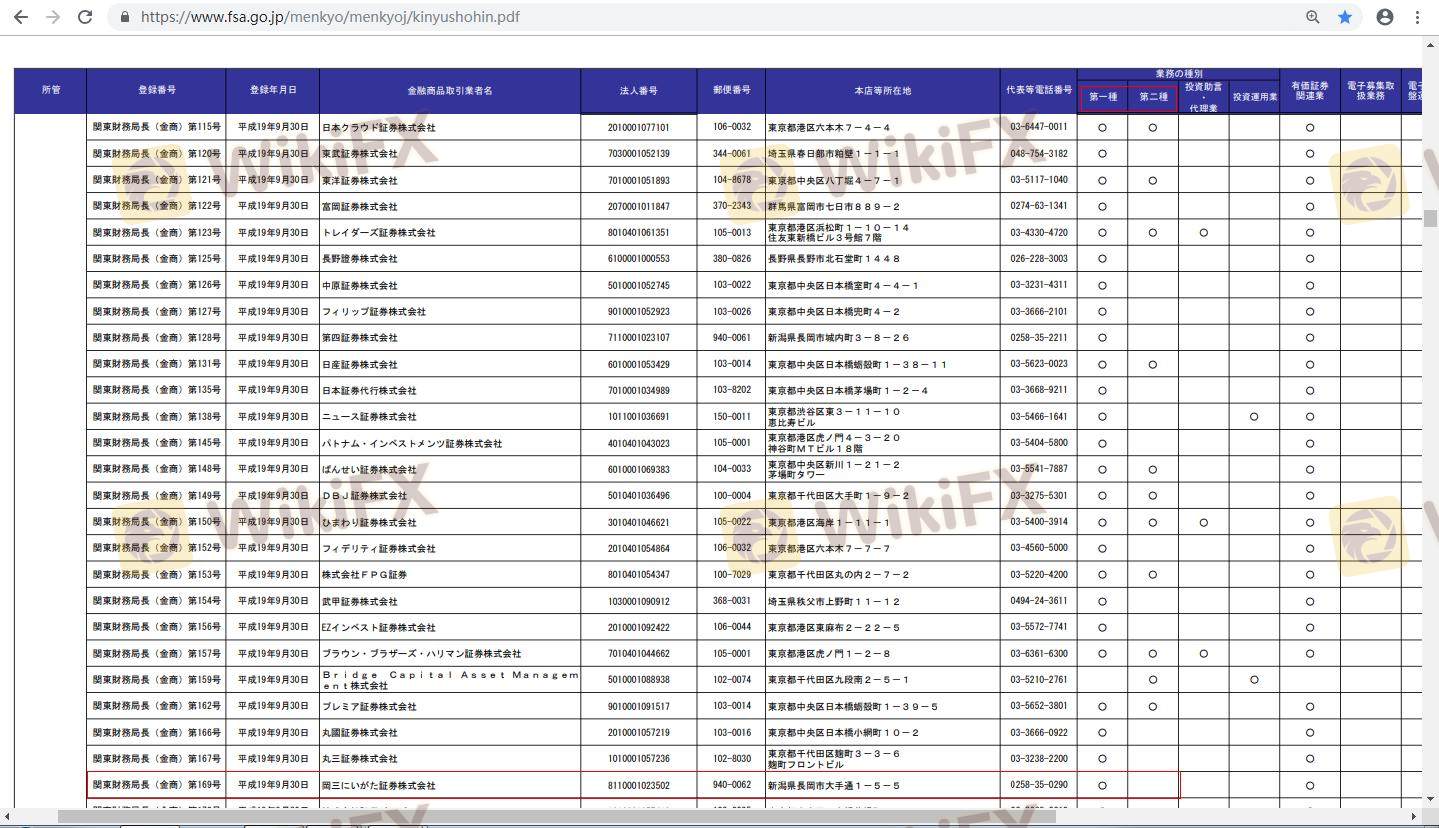
Task: Open the zoom magnifier in the address bar
Action: click(1313, 17)
